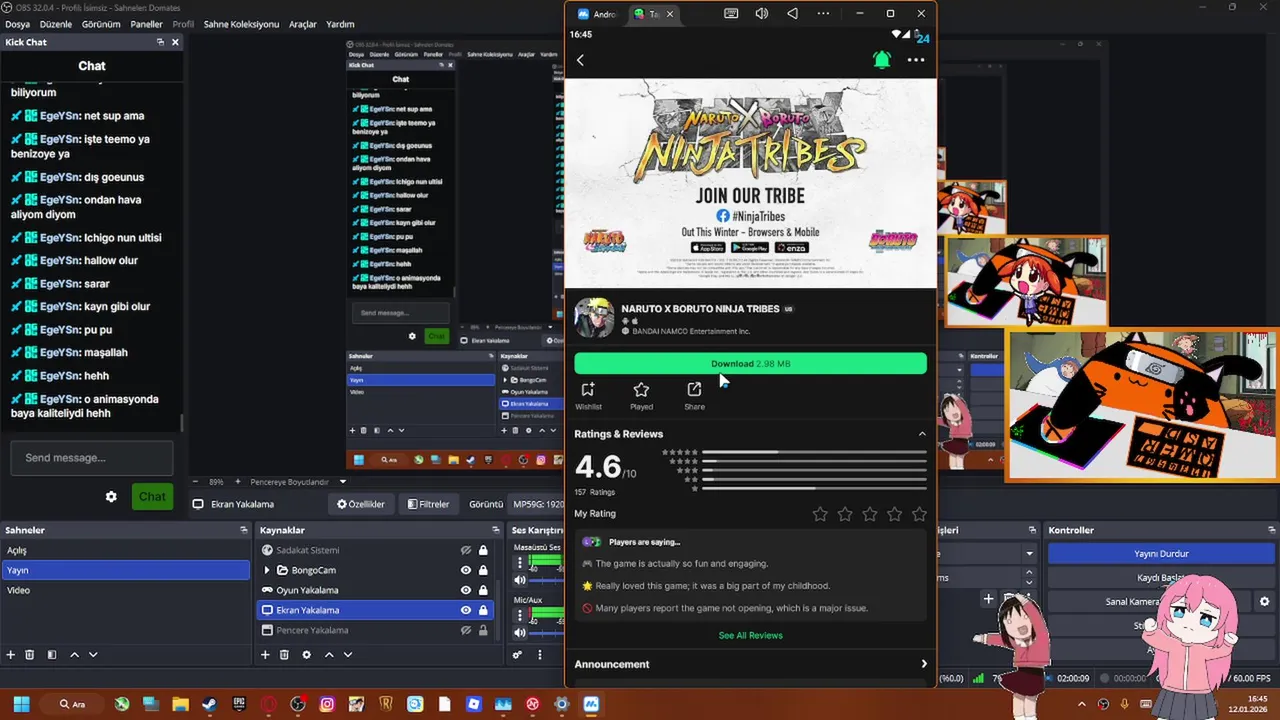The image size is (1280, 720).
Task: Open See All Reviews link
Action: click(750, 635)
